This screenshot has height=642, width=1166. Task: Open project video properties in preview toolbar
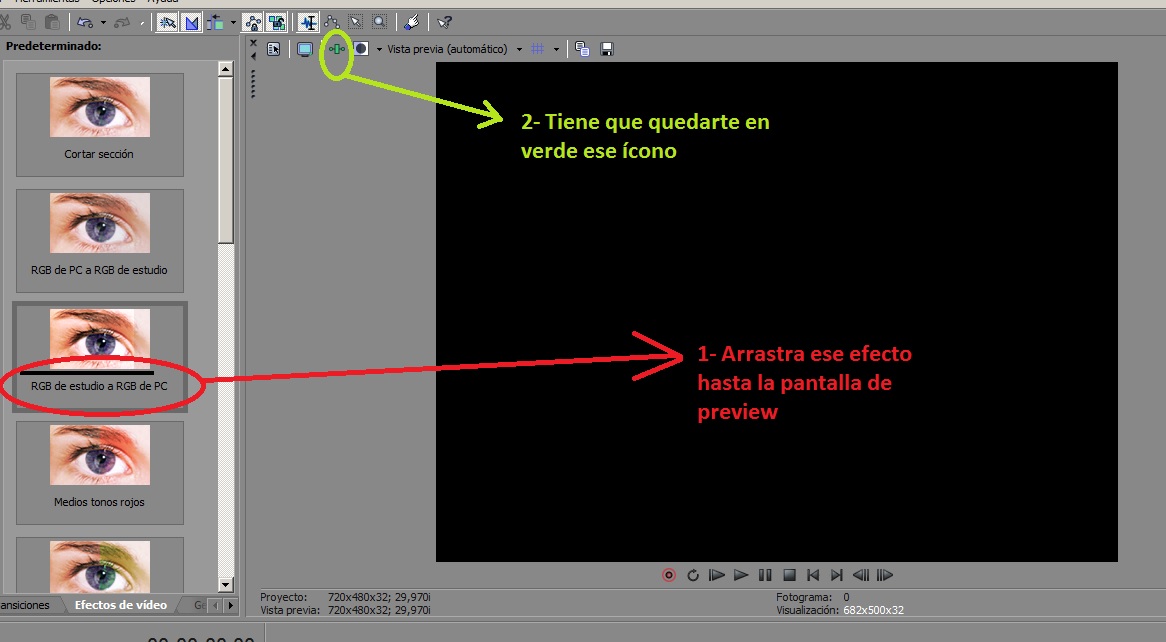point(274,49)
